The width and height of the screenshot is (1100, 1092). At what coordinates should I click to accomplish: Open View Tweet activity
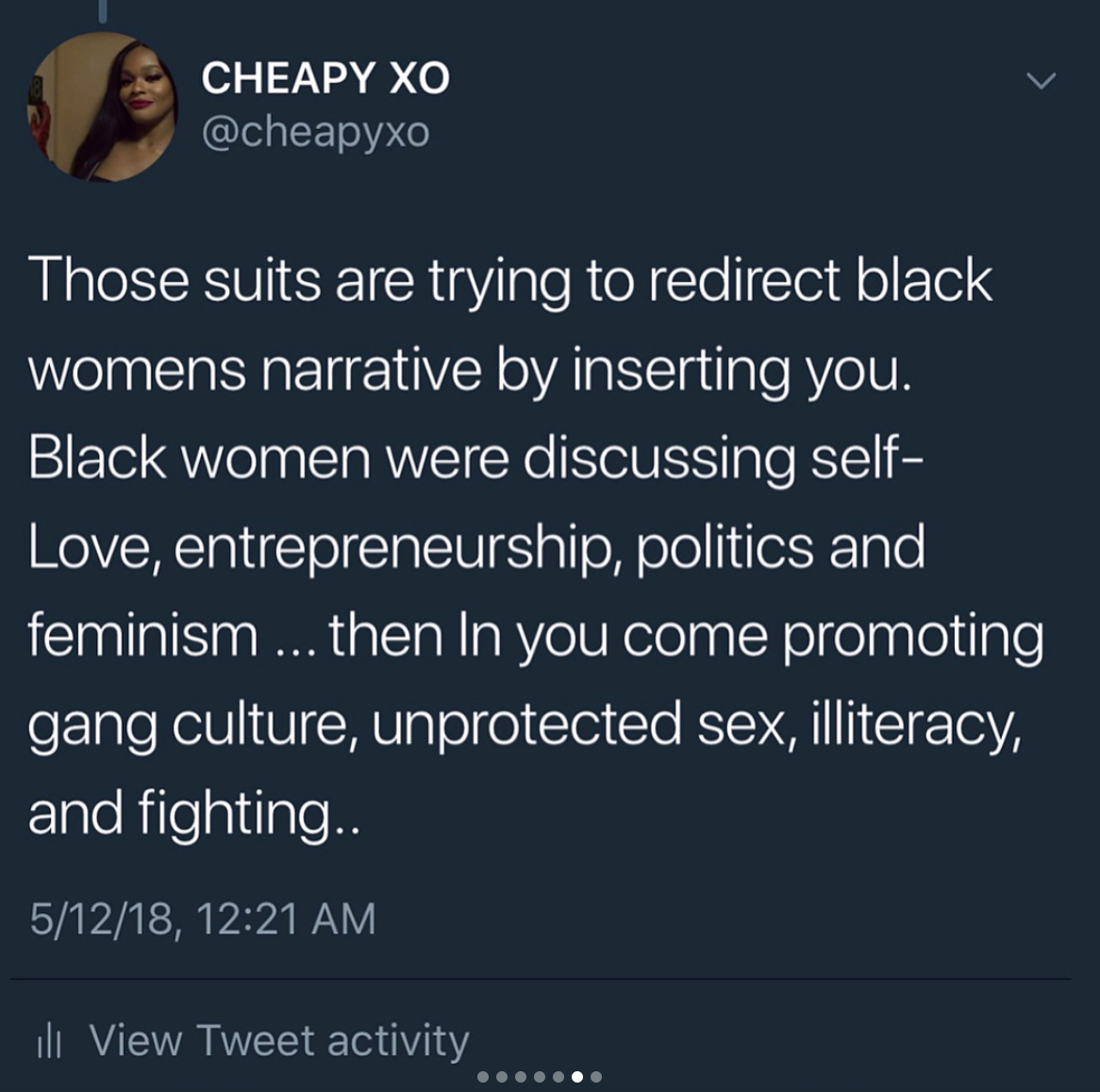coord(278,1040)
